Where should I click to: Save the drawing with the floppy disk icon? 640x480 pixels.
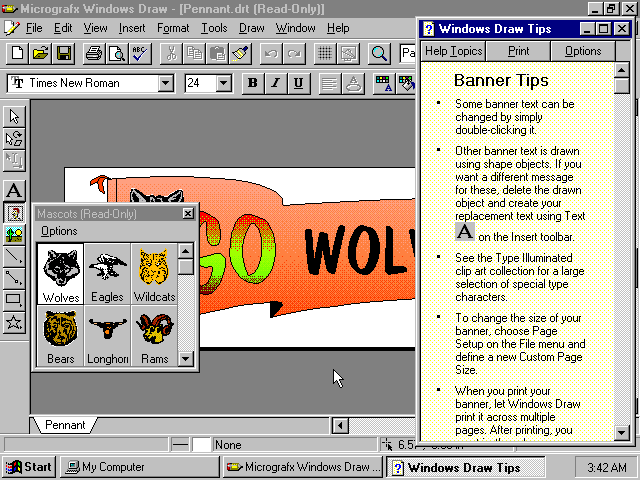click(64, 53)
